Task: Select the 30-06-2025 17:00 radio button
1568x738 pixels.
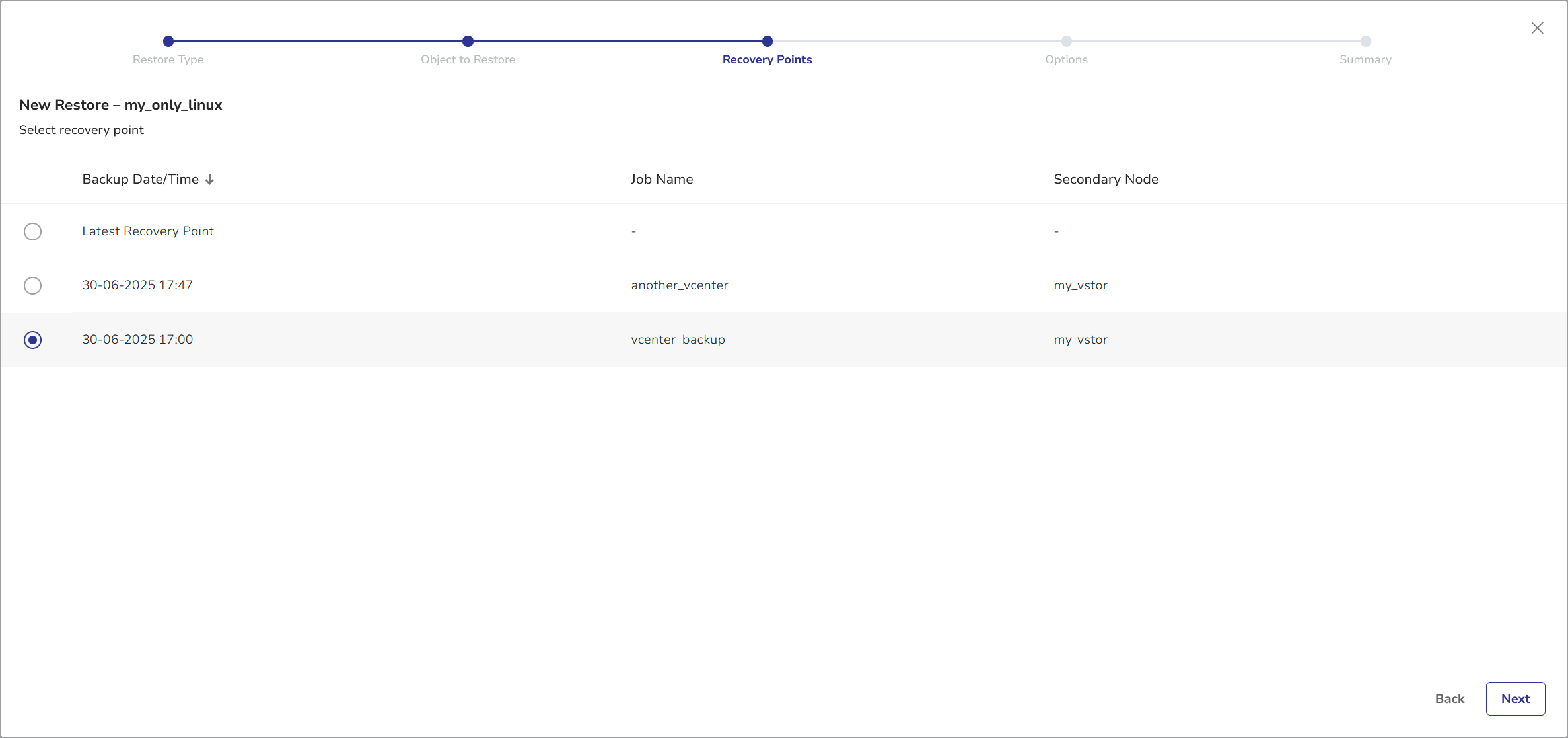Action: (x=32, y=340)
